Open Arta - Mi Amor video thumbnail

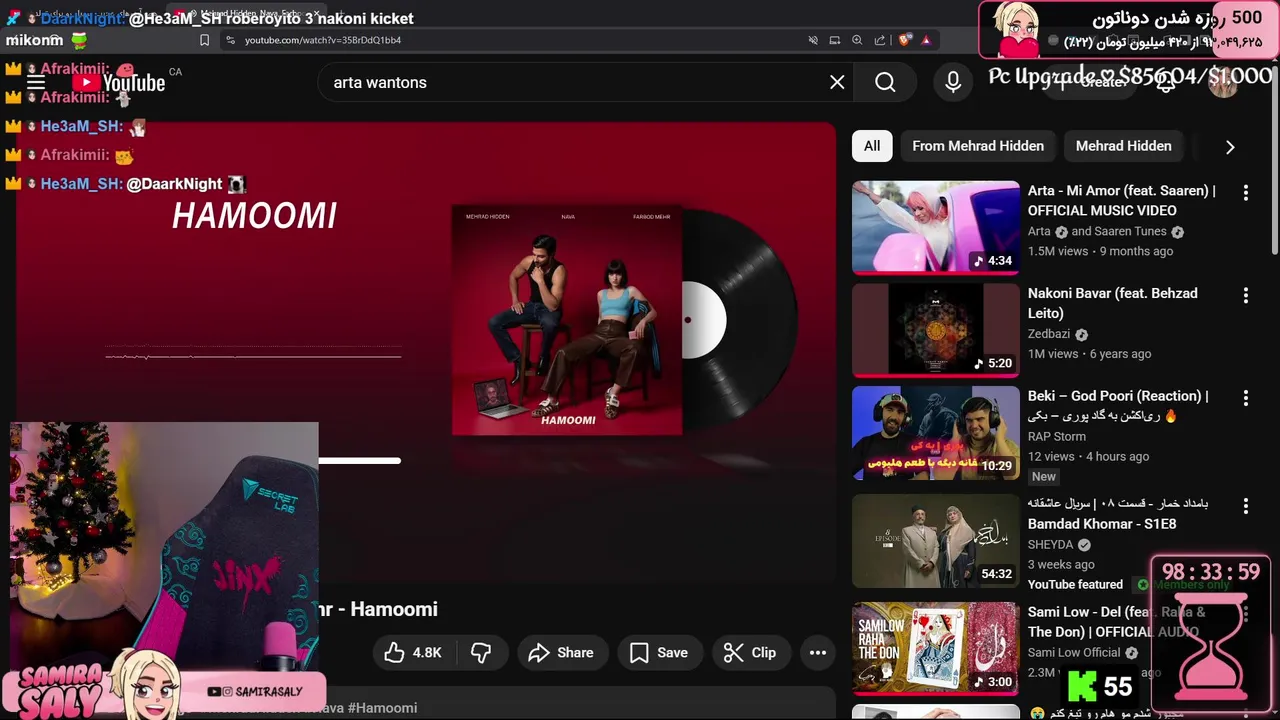coord(936,227)
